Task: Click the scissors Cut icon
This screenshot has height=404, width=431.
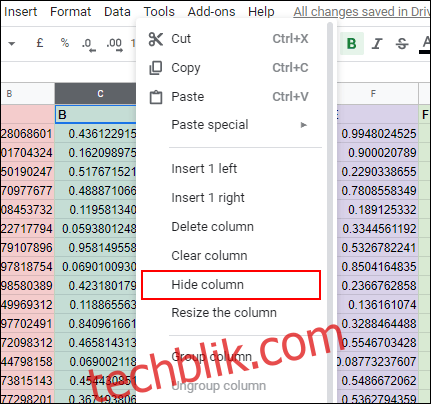Action: click(156, 39)
